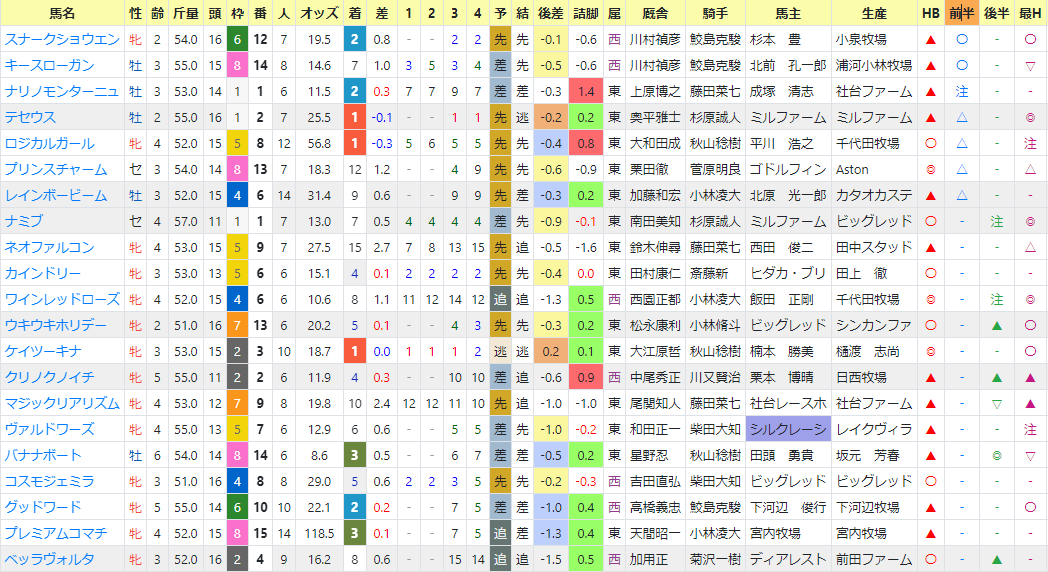
Task: Click the 着 column header
Action: (355, 13)
